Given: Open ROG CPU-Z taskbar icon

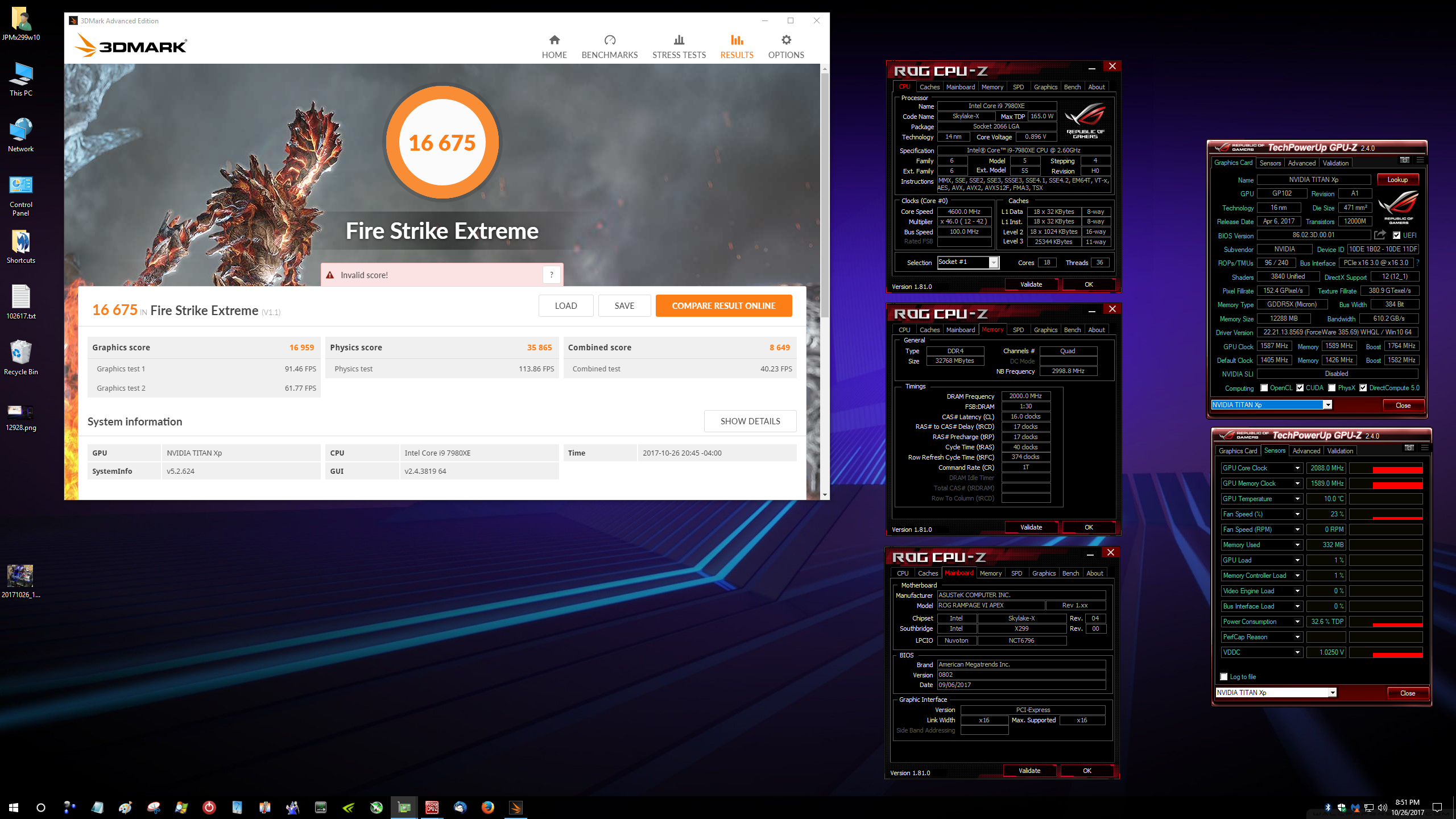Looking at the screenshot, I should tap(432, 807).
